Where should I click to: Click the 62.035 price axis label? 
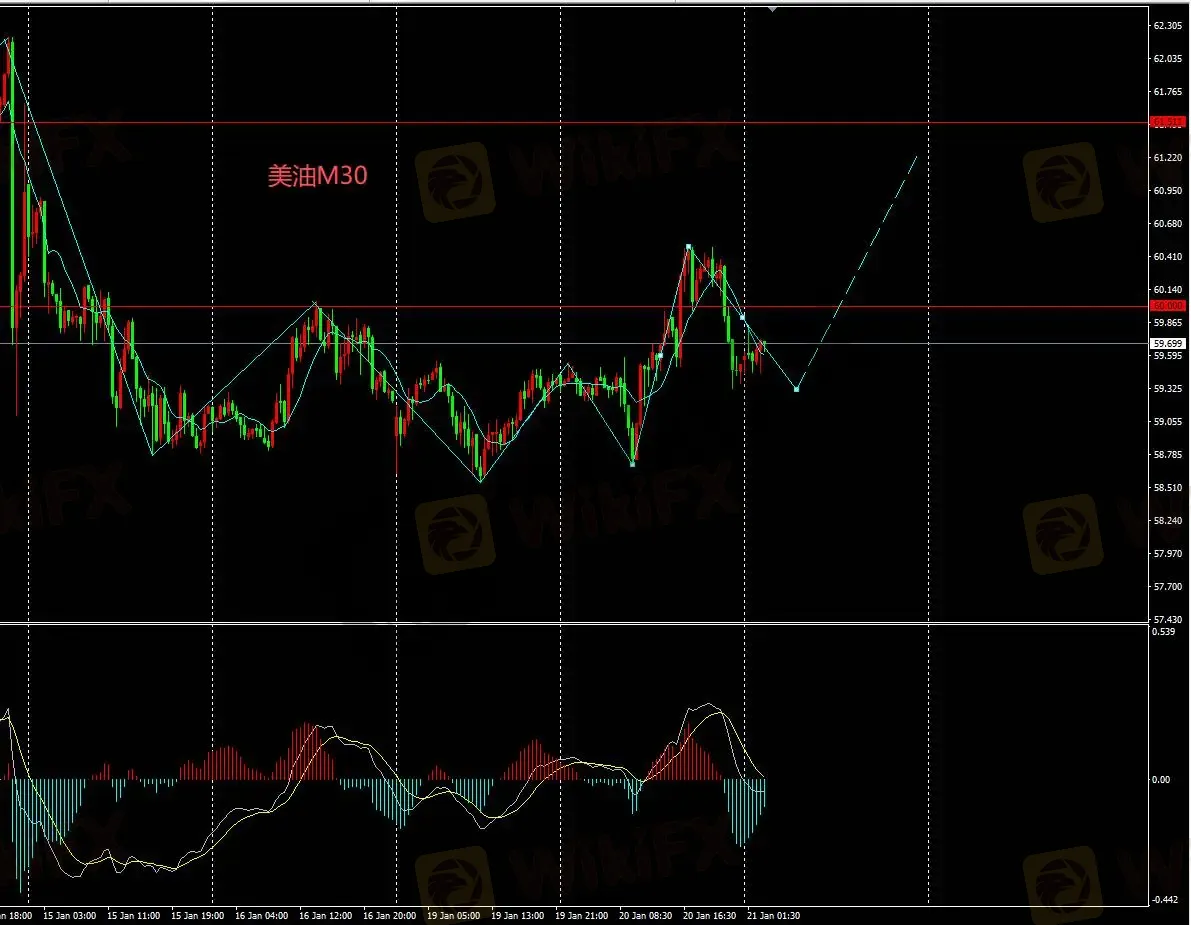(x=1167, y=58)
